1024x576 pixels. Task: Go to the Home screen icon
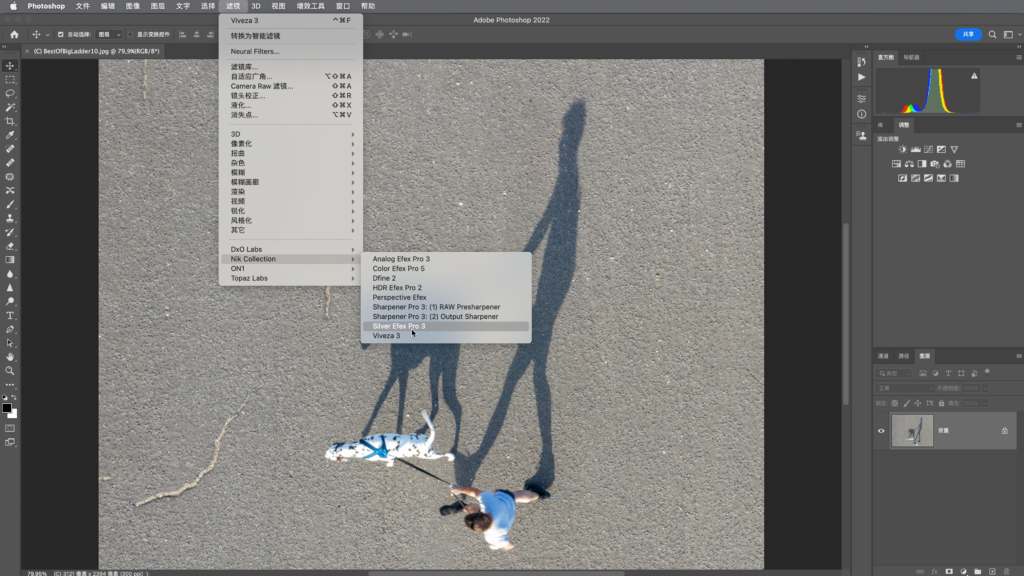(14, 35)
